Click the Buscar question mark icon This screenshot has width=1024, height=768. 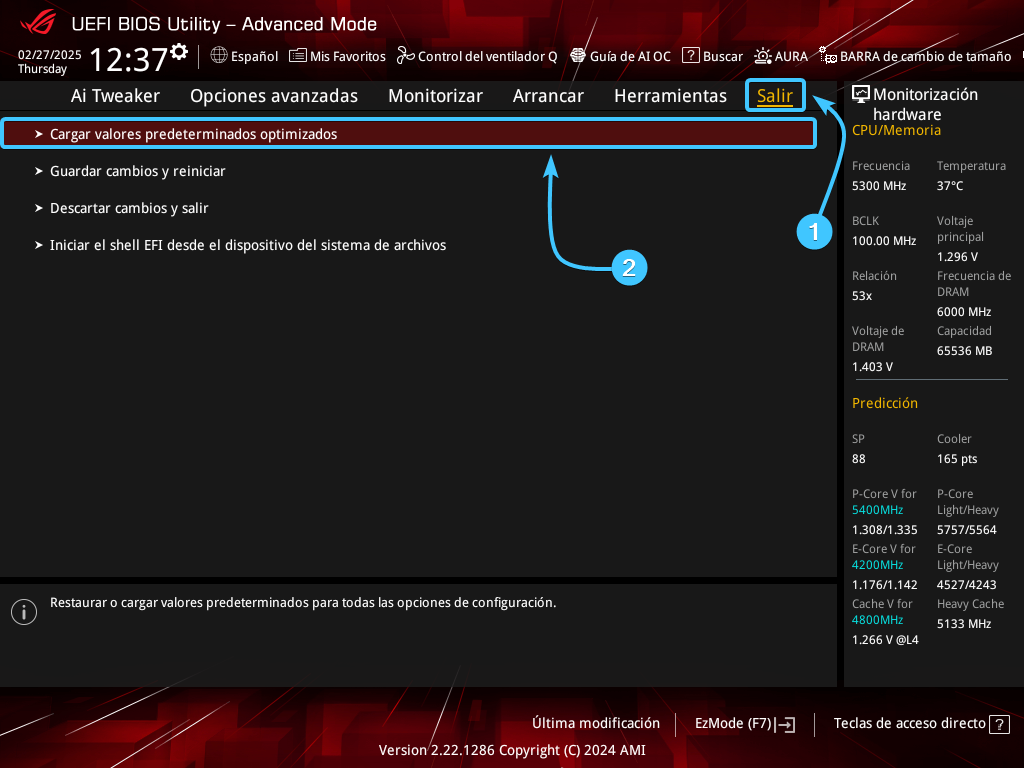[x=690, y=56]
